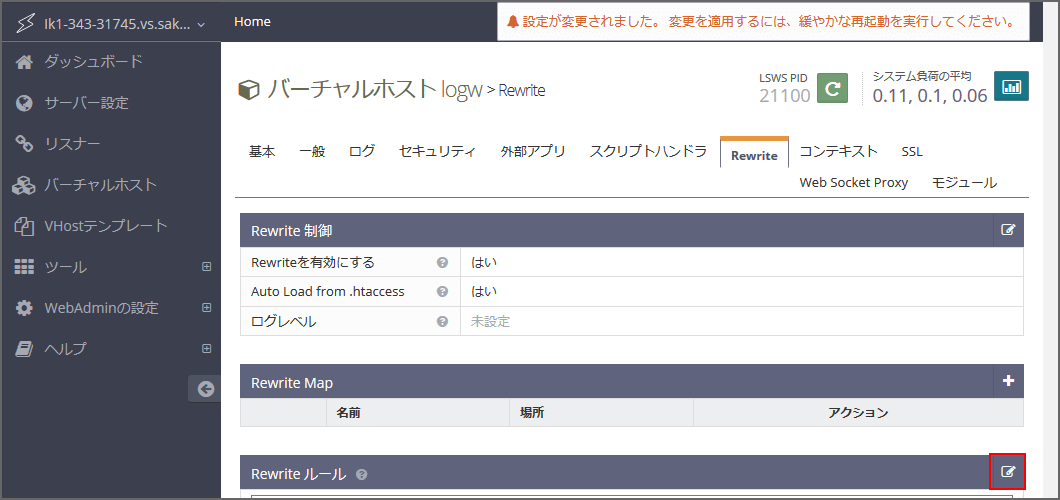The image size is (1060, 500).
Task: Expand the ヘルプ sidebar menu
Action: tap(206, 349)
